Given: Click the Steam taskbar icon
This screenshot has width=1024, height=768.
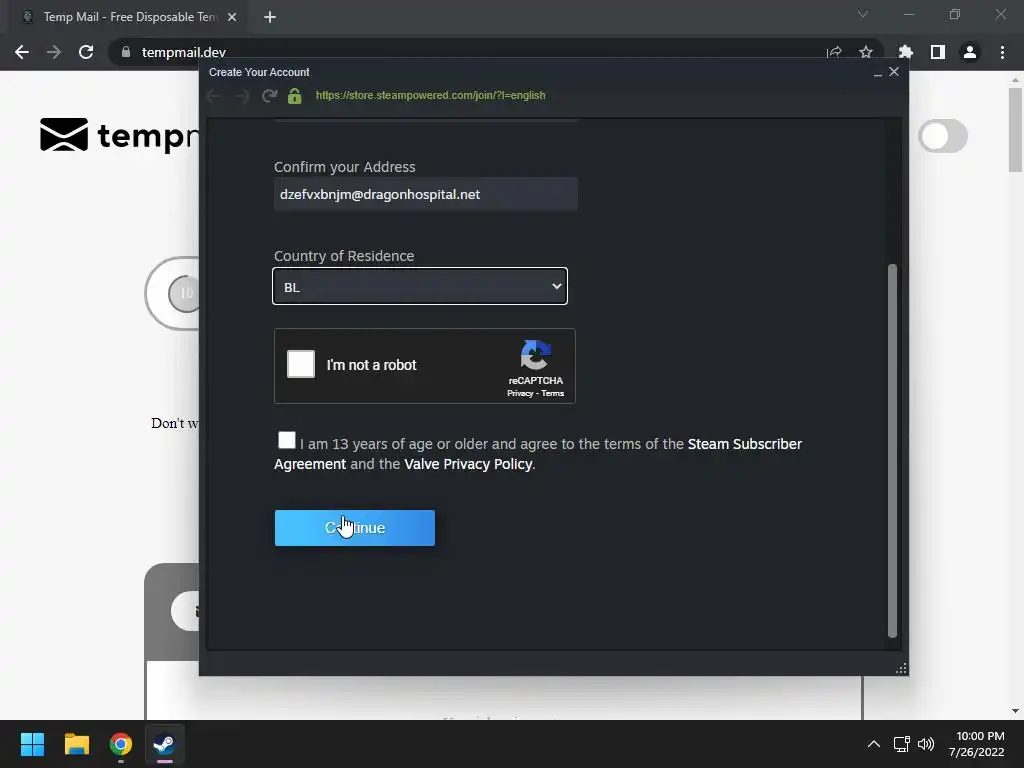Looking at the screenshot, I should pyautogui.click(x=164, y=744).
